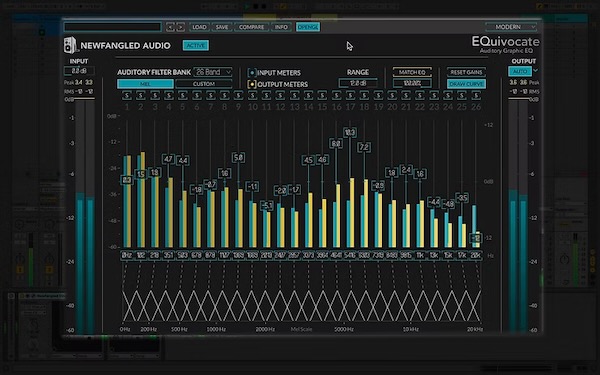Image resolution: width=600 pixels, height=375 pixels.
Task: Click the MATCH EQ button
Action: pyautogui.click(x=412, y=72)
